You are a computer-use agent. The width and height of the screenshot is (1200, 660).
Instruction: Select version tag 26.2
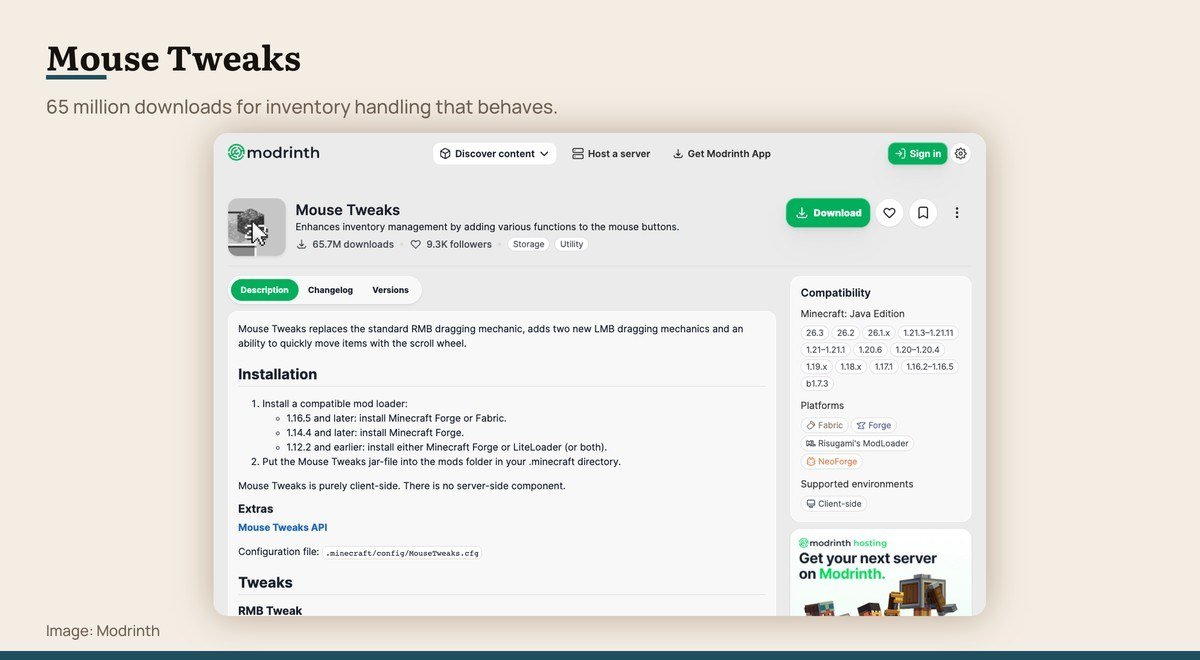click(x=845, y=333)
